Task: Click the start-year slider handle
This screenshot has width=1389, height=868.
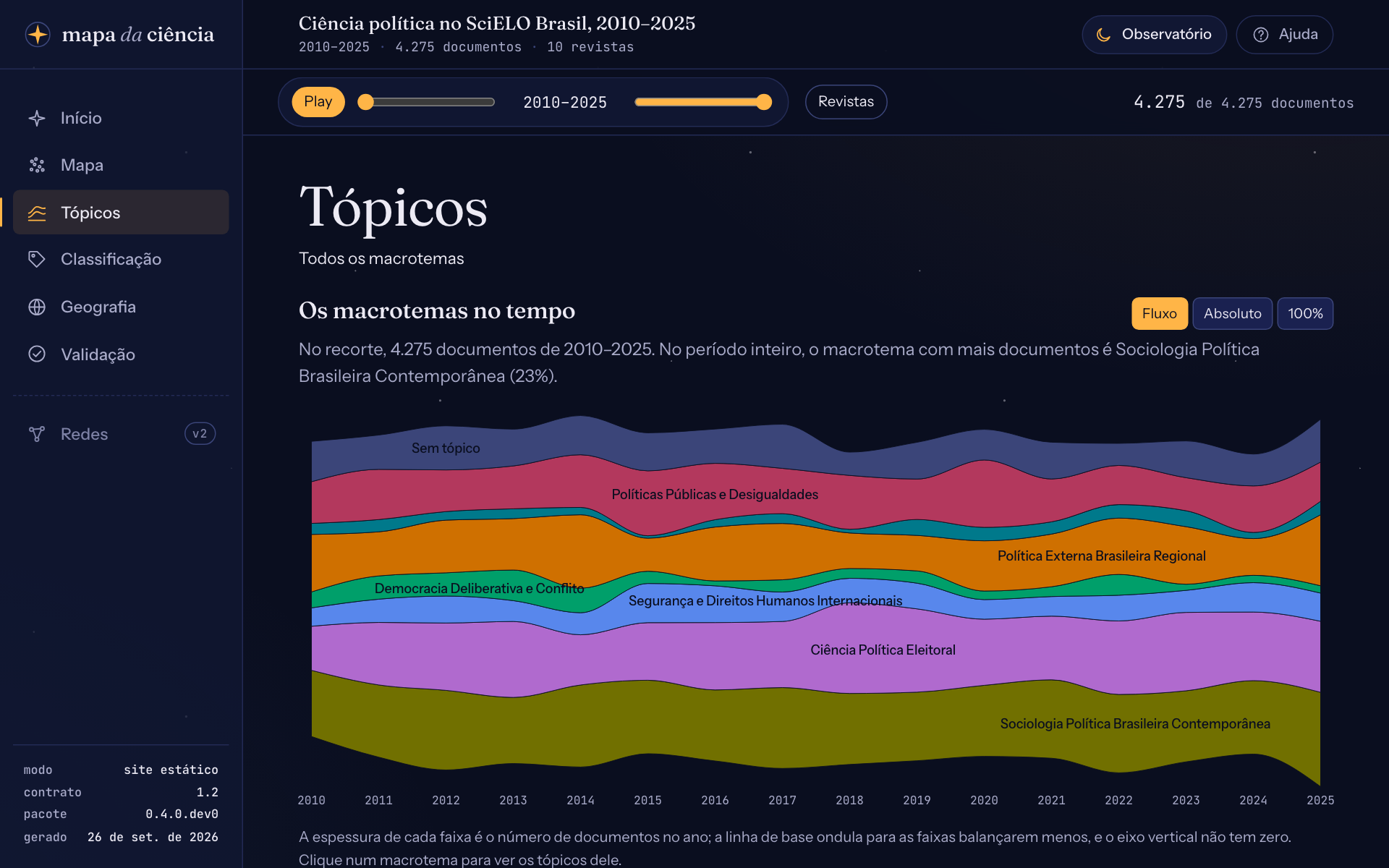Action: [366, 102]
